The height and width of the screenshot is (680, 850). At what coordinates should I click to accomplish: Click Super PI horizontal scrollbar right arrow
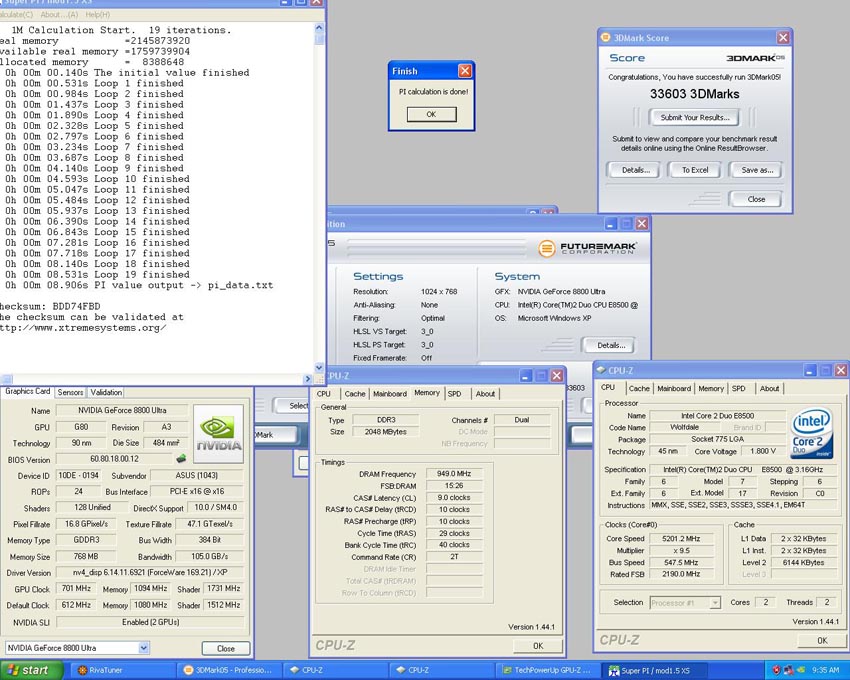(307, 379)
